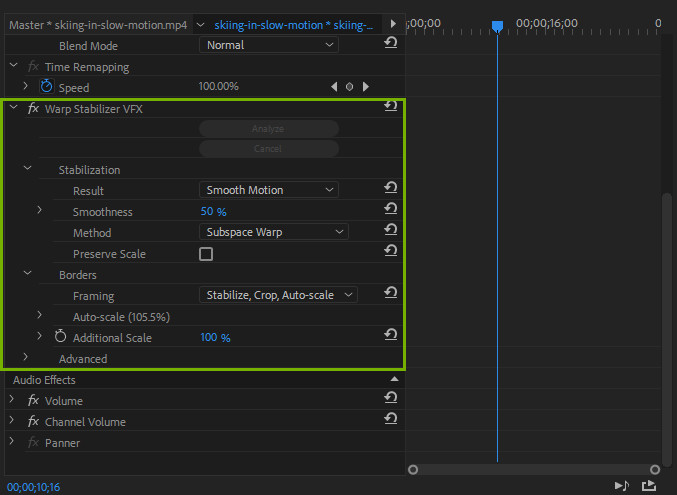The image size is (677, 495).
Task: Click the Speed 100.00% value
Action: (x=218, y=86)
